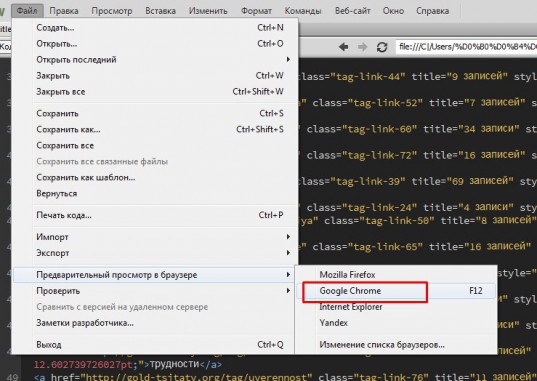This screenshot has height=381, width=537.
Task: Preview in Google Chrome
Action: click(x=396, y=291)
